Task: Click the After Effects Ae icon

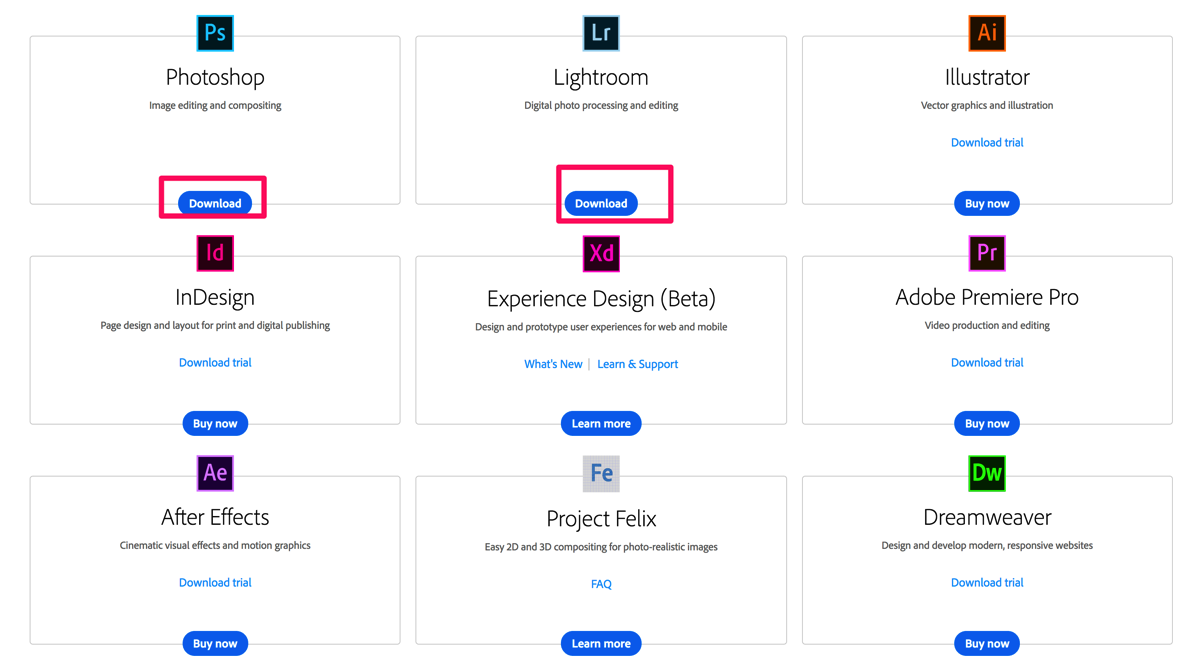Action: coord(215,473)
